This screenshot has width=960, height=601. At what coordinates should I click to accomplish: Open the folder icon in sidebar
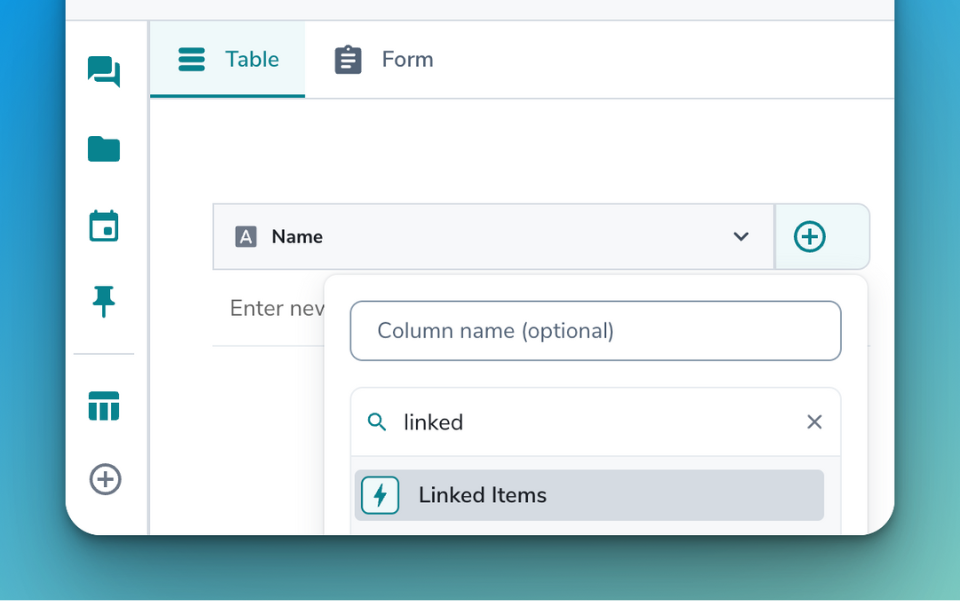click(x=103, y=149)
